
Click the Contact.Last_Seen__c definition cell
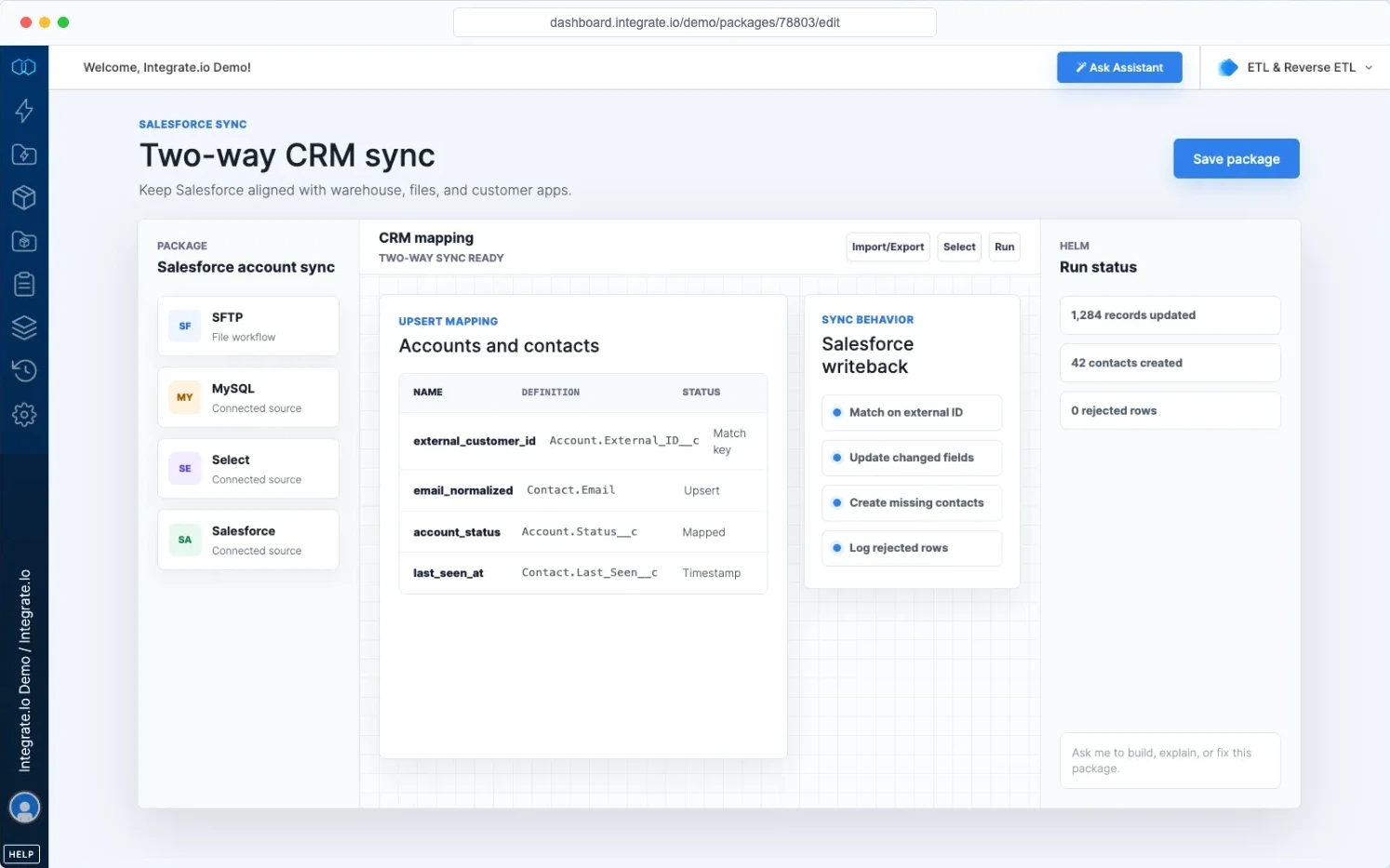pos(589,573)
